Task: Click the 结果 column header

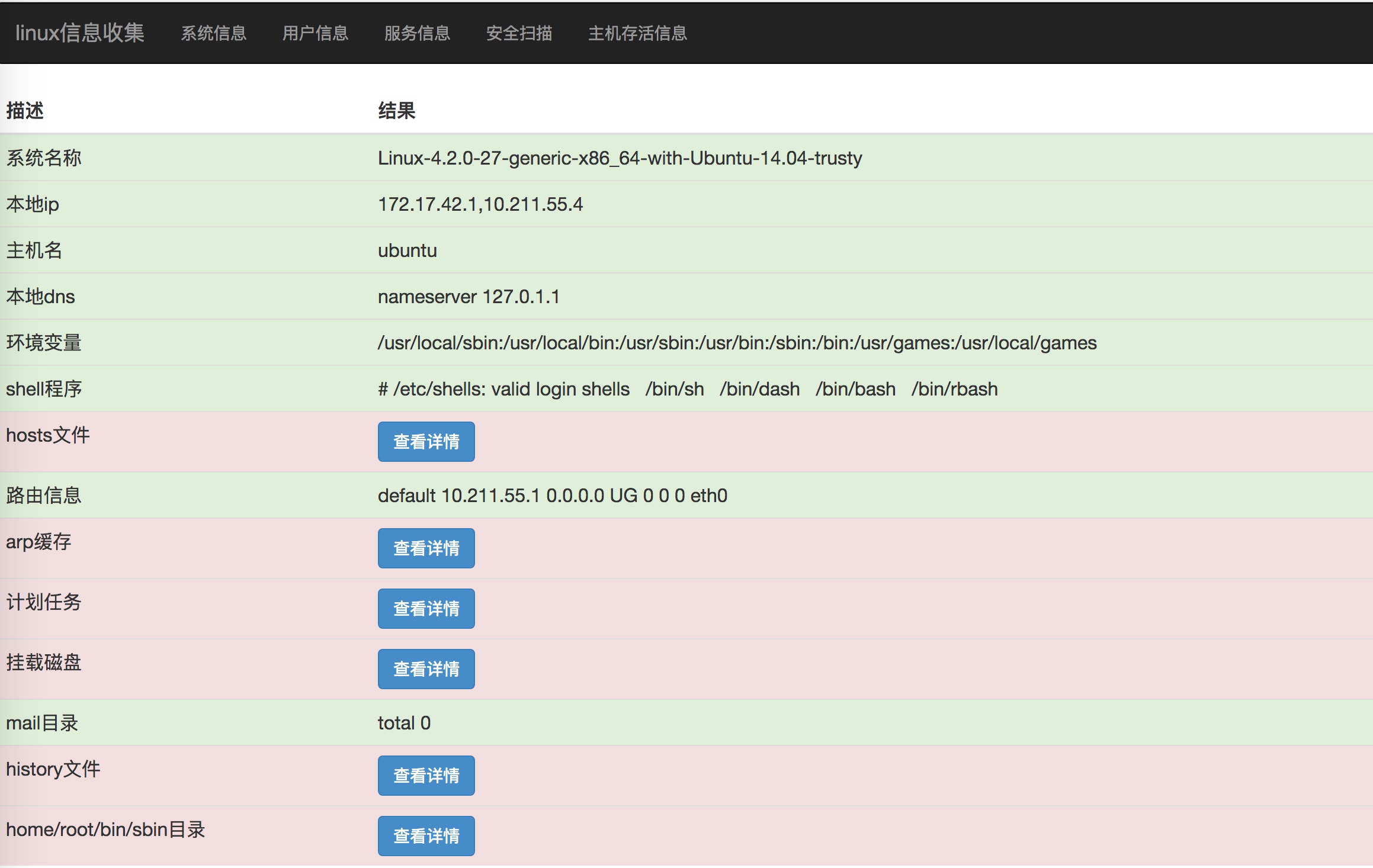Action: 396,111
